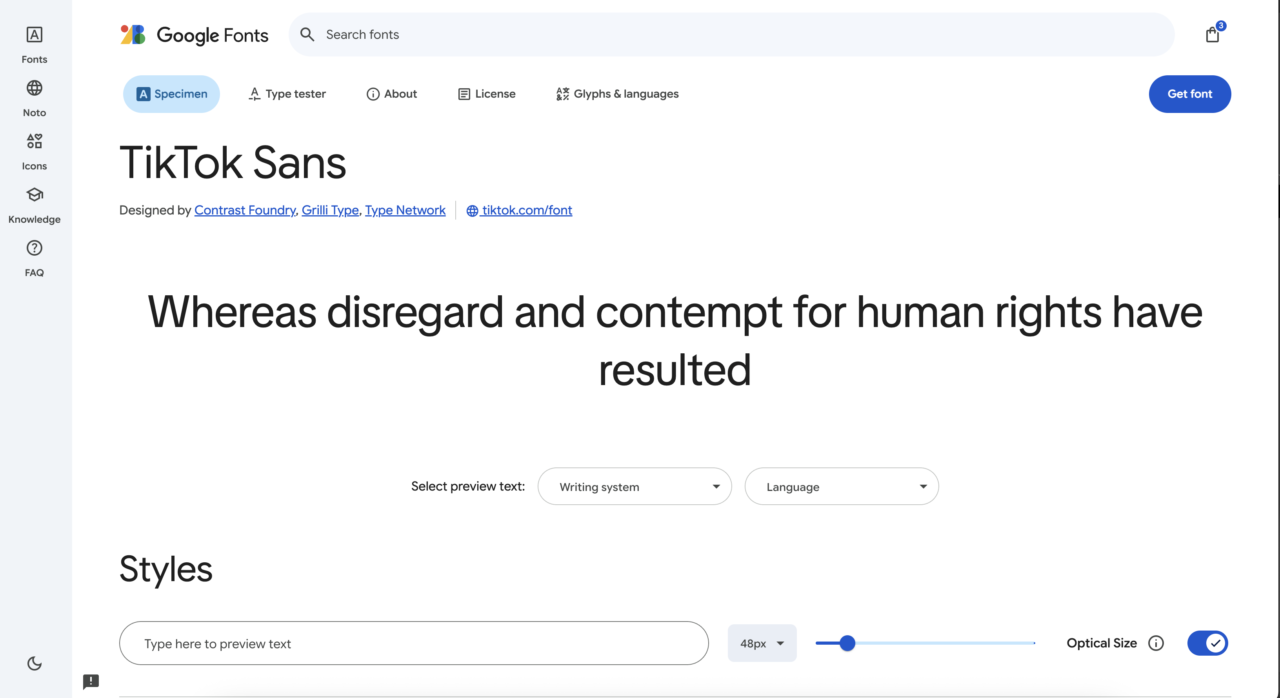Select the Specimen tab
This screenshot has width=1280, height=698.
(172, 94)
